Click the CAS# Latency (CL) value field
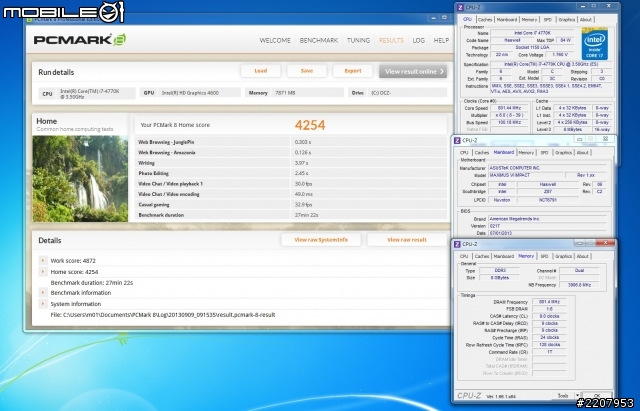 pos(549,316)
